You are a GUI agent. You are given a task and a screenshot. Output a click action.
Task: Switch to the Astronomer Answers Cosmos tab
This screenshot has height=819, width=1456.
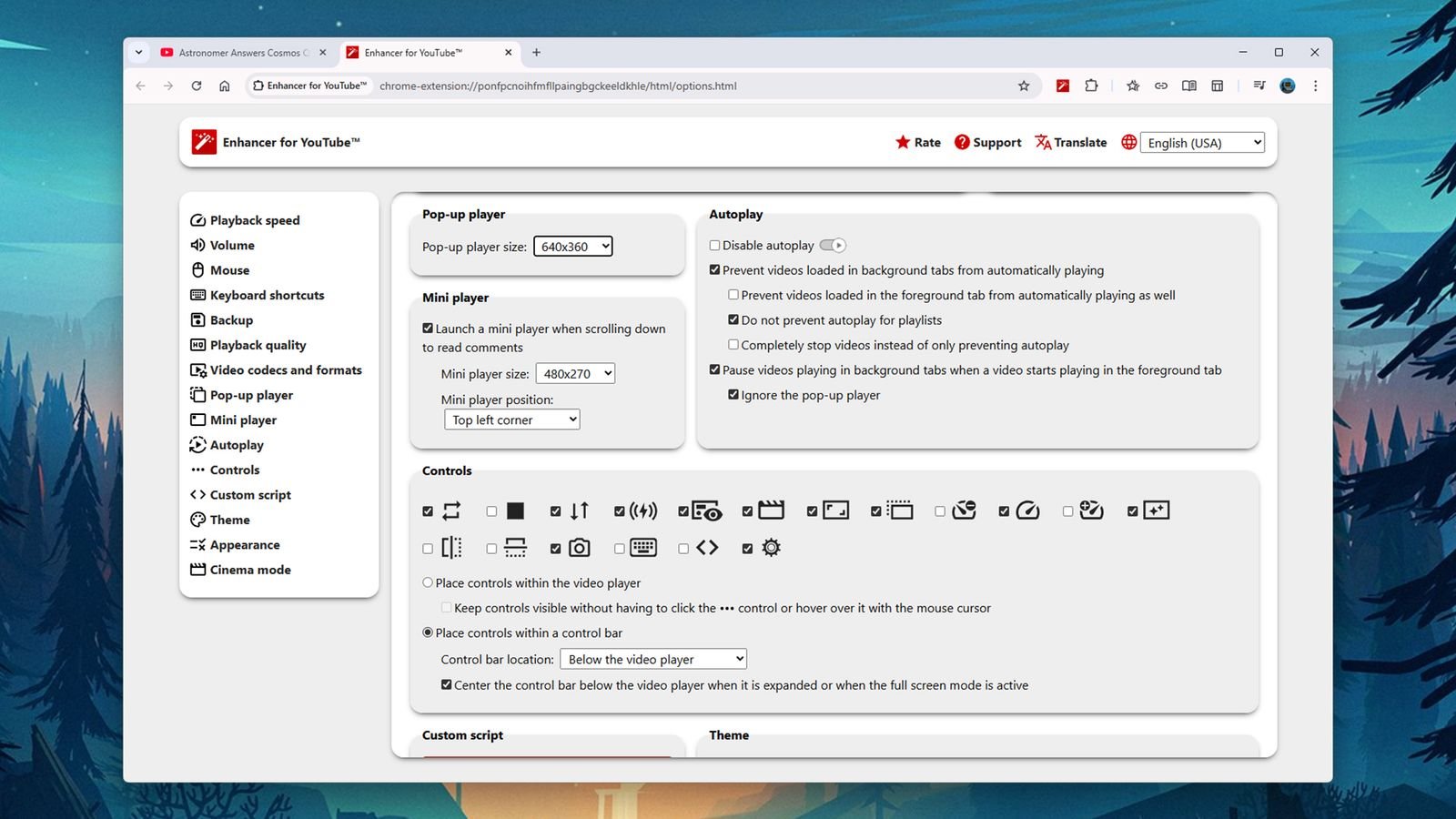click(x=243, y=53)
